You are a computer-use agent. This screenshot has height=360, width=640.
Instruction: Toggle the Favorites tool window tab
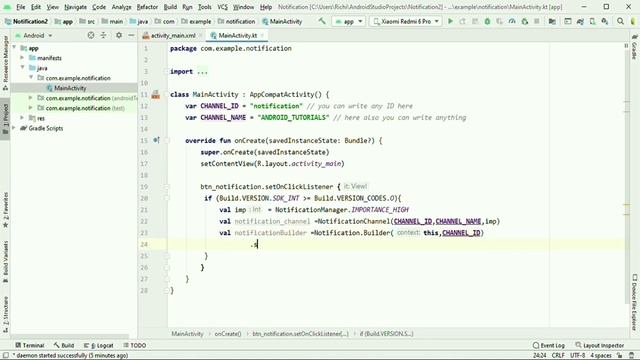coord(5,210)
